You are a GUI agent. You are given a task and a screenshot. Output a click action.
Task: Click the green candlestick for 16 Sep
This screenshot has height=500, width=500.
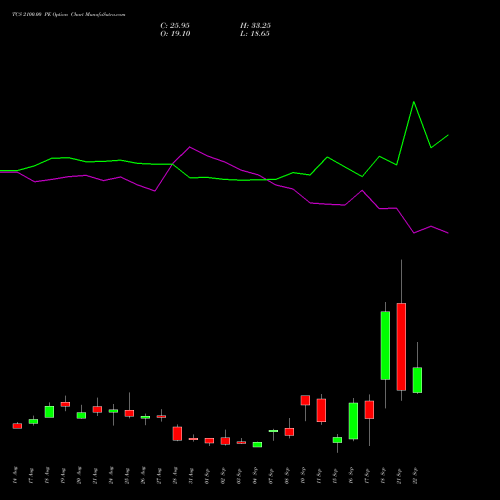(x=353, y=421)
